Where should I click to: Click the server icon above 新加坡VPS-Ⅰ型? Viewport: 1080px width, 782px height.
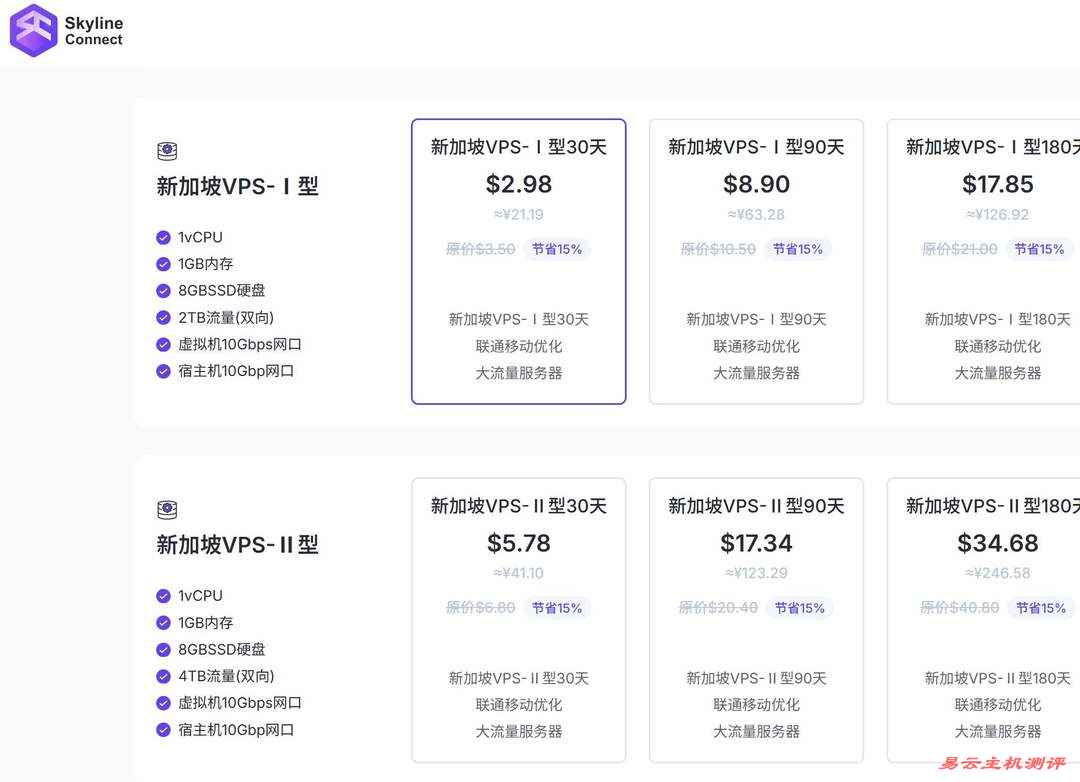(x=166, y=150)
